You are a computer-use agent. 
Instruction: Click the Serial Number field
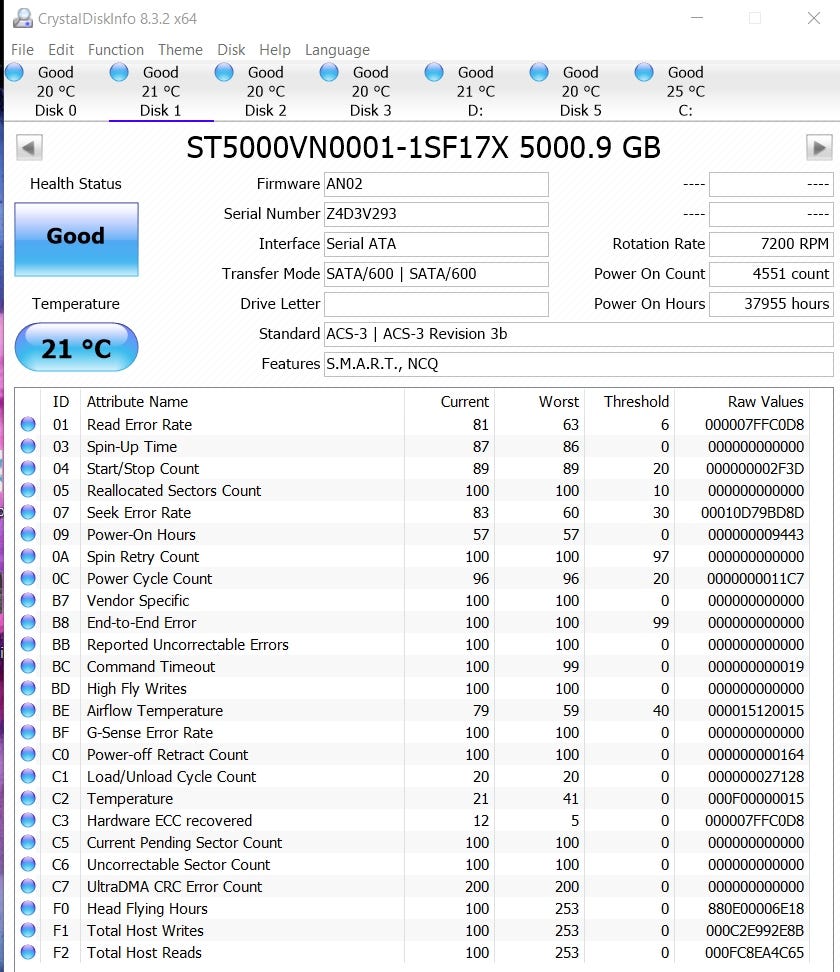click(436, 214)
